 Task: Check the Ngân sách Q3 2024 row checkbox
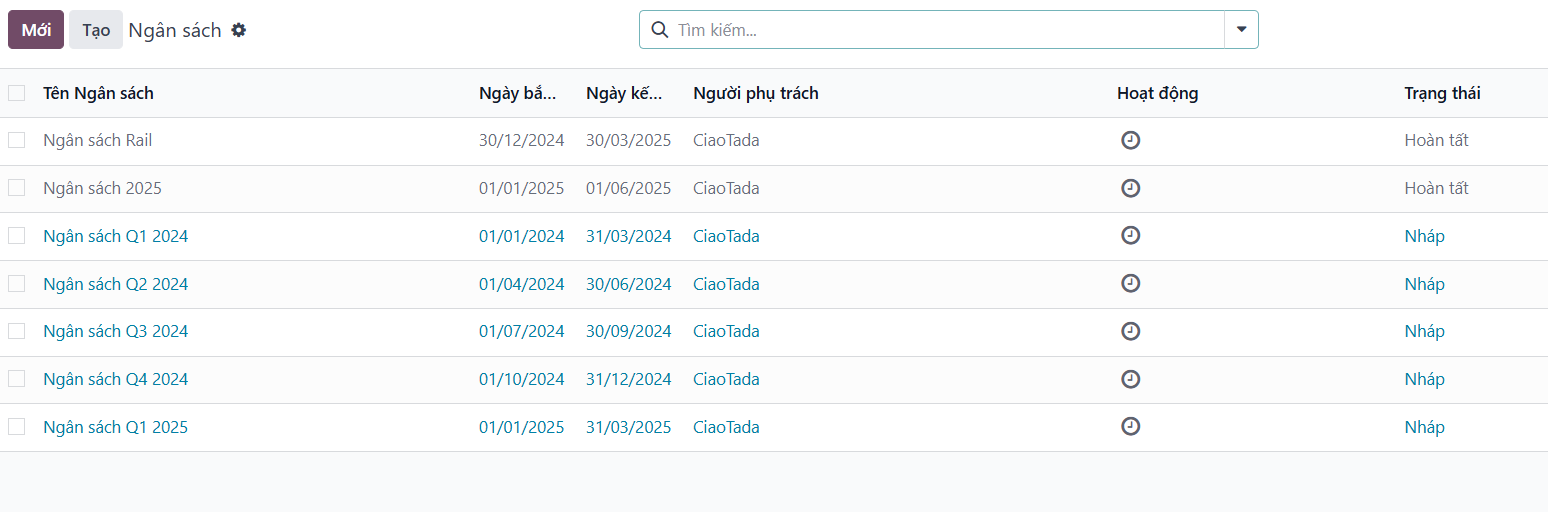pyautogui.click(x=16, y=331)
